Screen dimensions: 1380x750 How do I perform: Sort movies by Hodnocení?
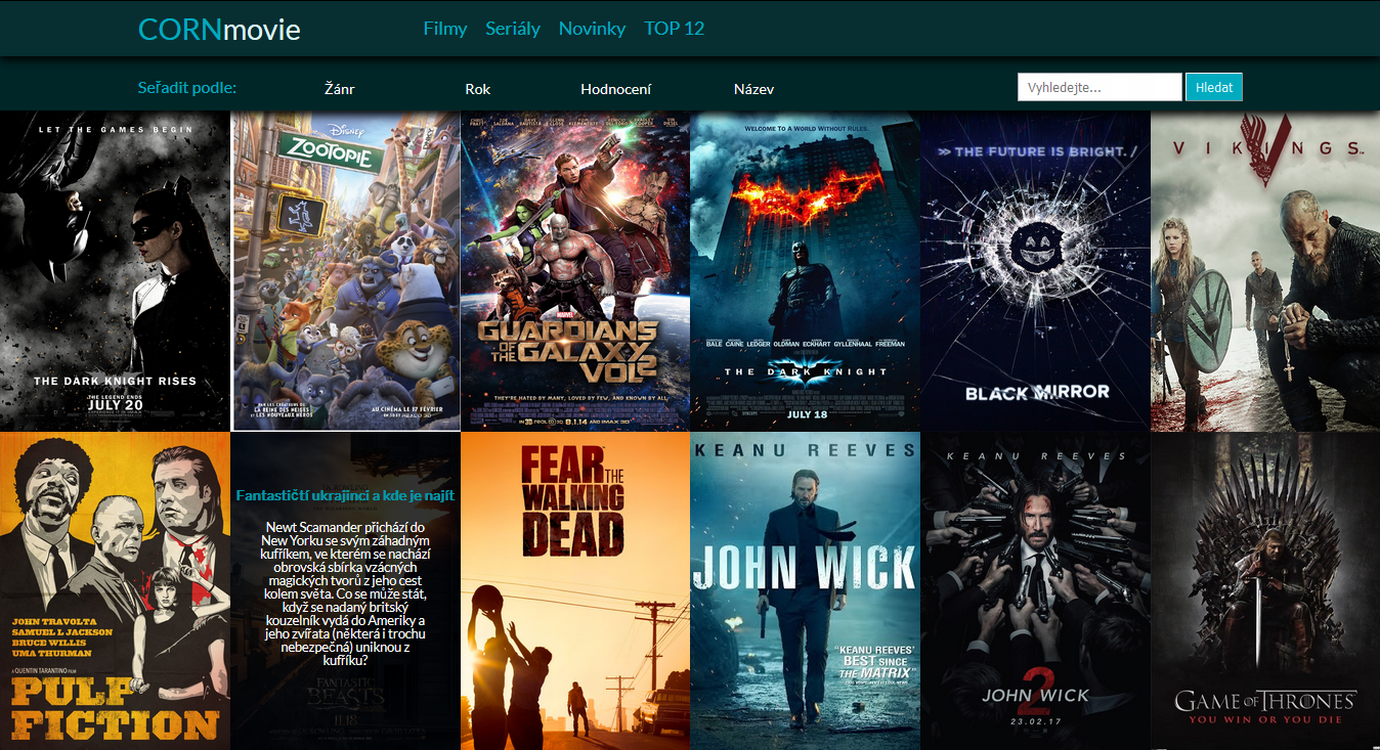pos(616,89)
